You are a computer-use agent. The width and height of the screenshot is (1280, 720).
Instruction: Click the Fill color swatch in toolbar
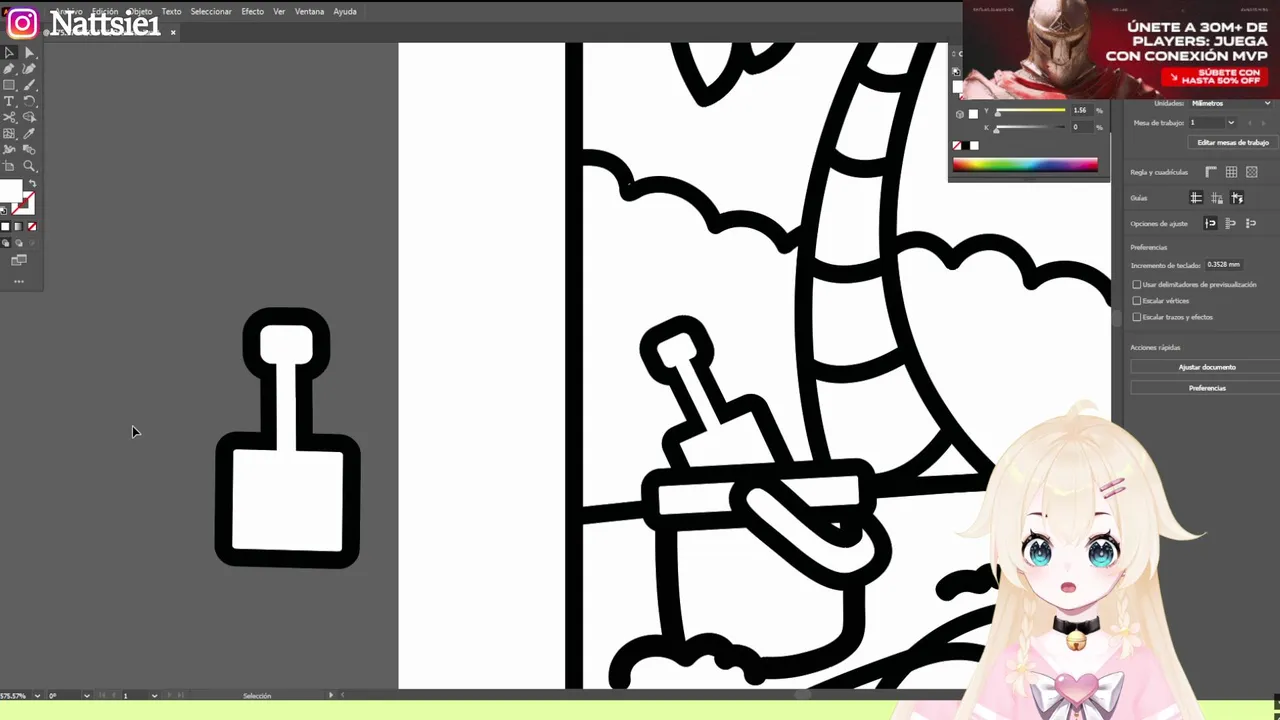click(10, 192)
